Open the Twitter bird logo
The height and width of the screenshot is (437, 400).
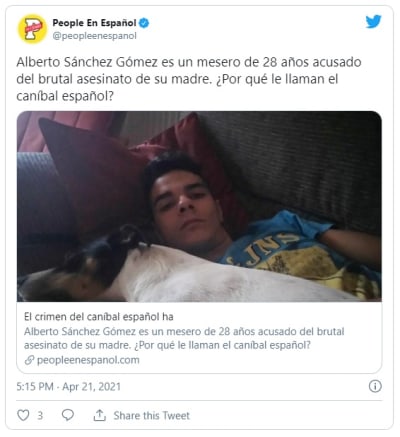point(373,22)
